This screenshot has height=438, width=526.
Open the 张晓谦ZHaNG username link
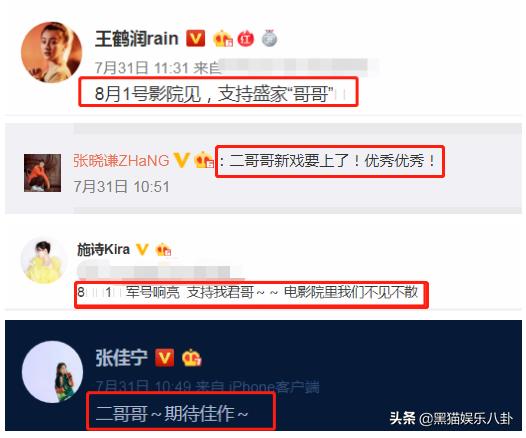click(121, 160)
